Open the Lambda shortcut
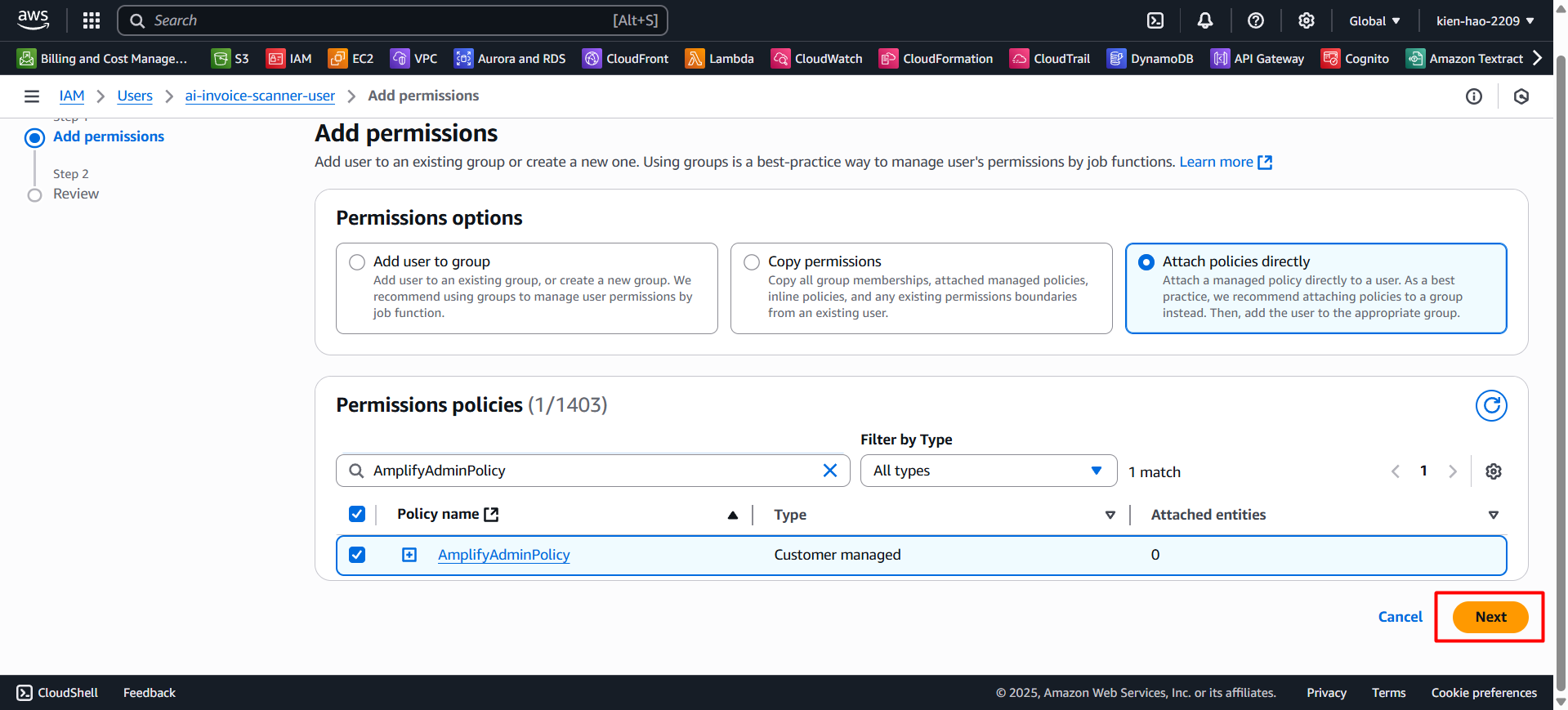Screen dimensions: 1568x710 point(719,58)
